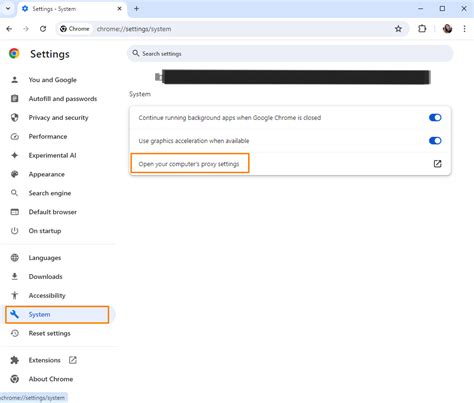Toggle Continue running background apps switch
This screenshot has width=474, height=403.
point(435,118)
